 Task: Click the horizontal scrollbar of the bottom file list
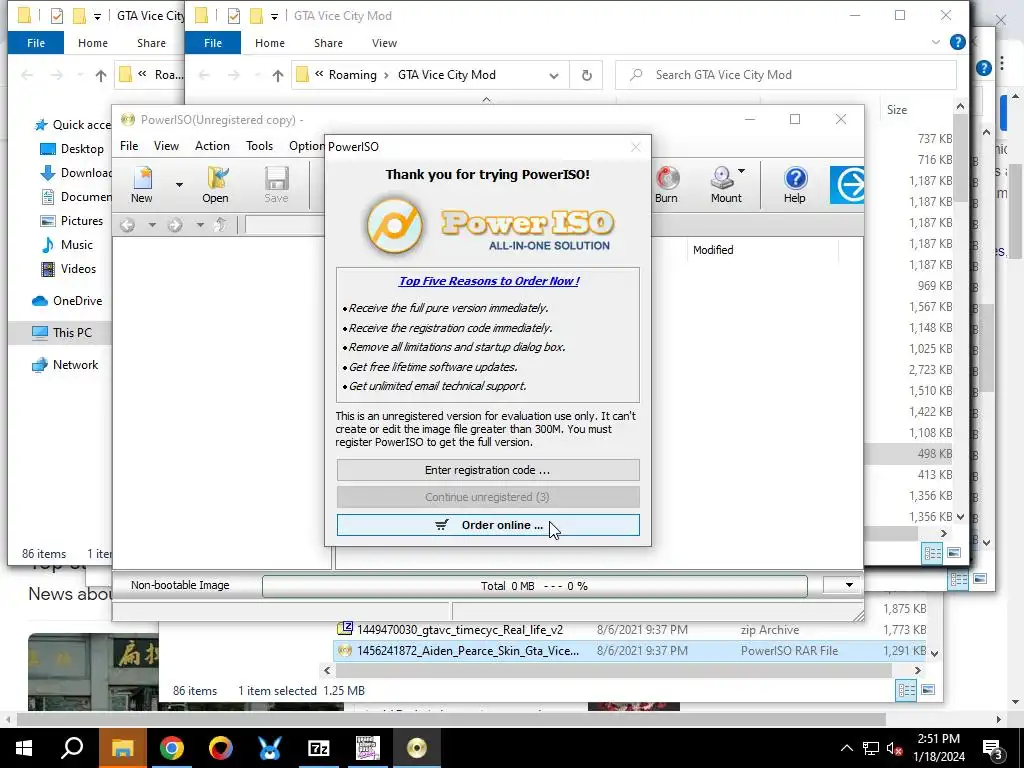click(614, 670)
